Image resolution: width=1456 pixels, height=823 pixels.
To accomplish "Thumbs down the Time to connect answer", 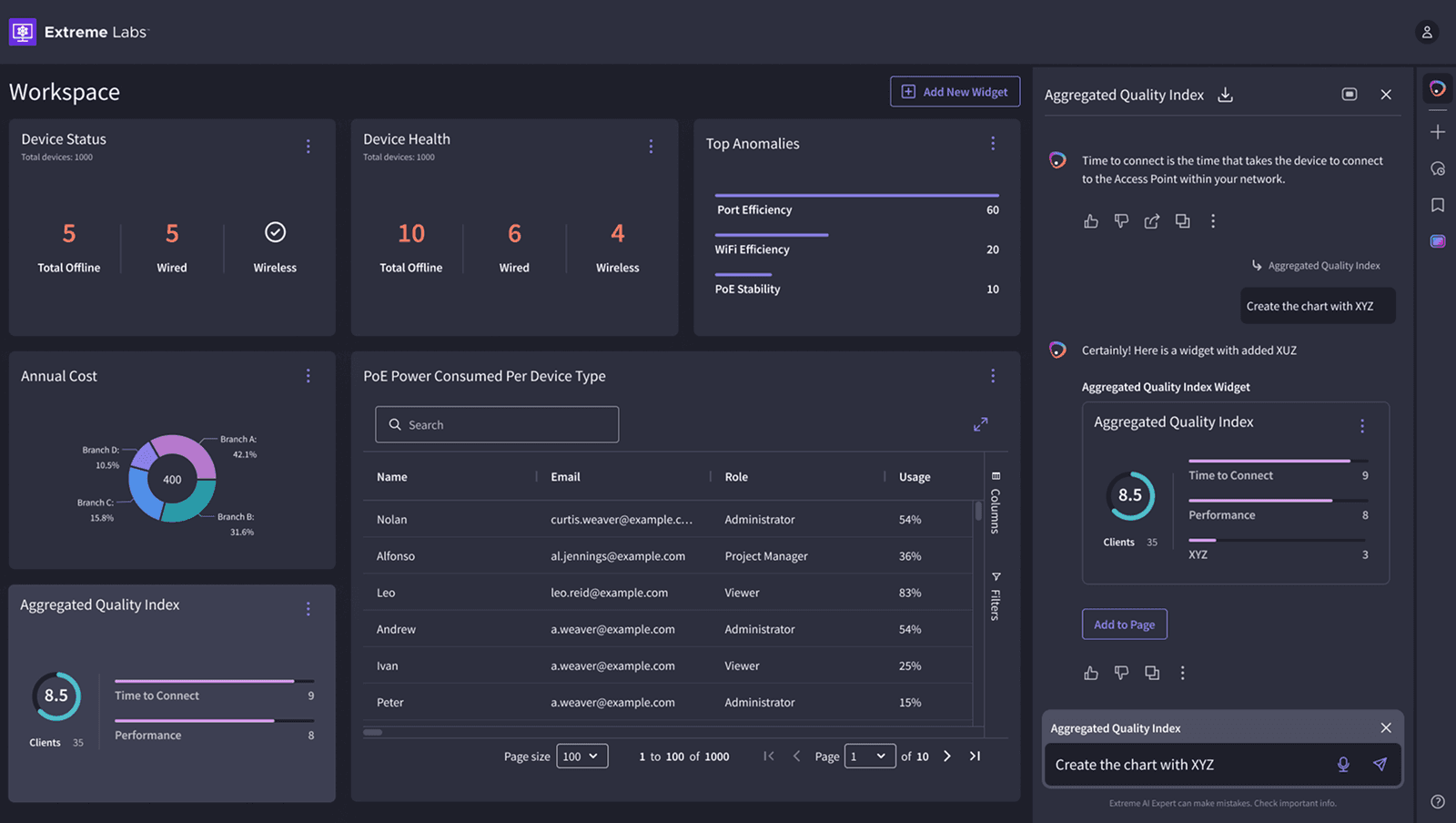I will (x=1121, y=221).
